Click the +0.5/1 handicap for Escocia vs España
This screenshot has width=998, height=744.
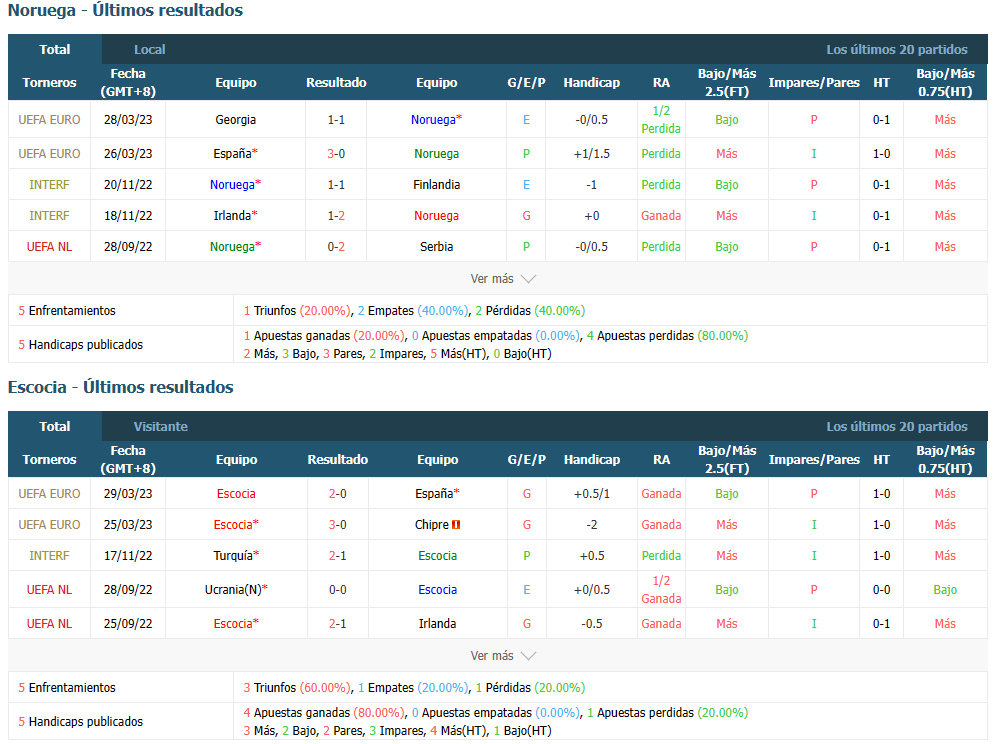coord(591,494)
